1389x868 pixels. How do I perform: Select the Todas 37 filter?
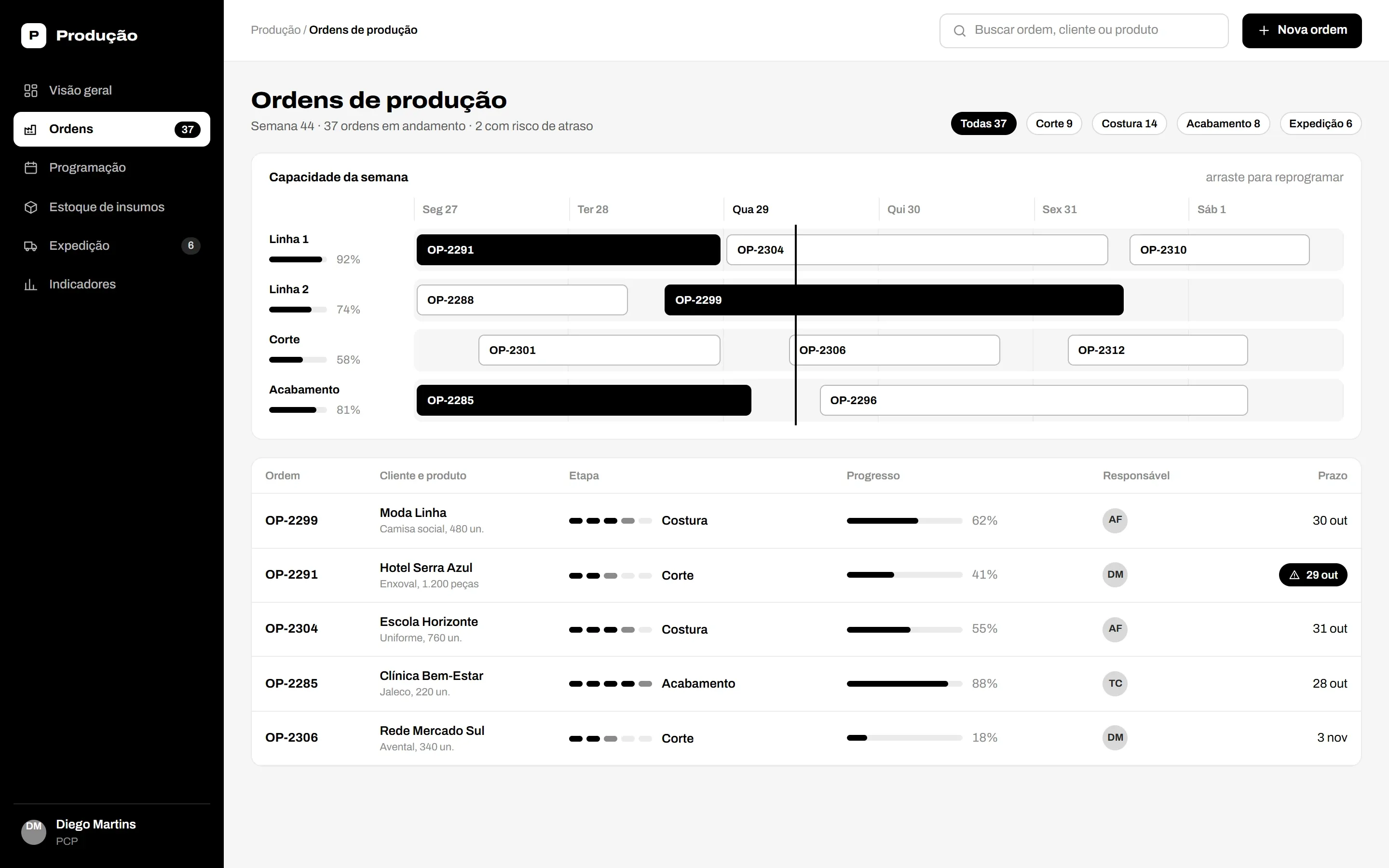pyautogui.click(x=983, y=123)
